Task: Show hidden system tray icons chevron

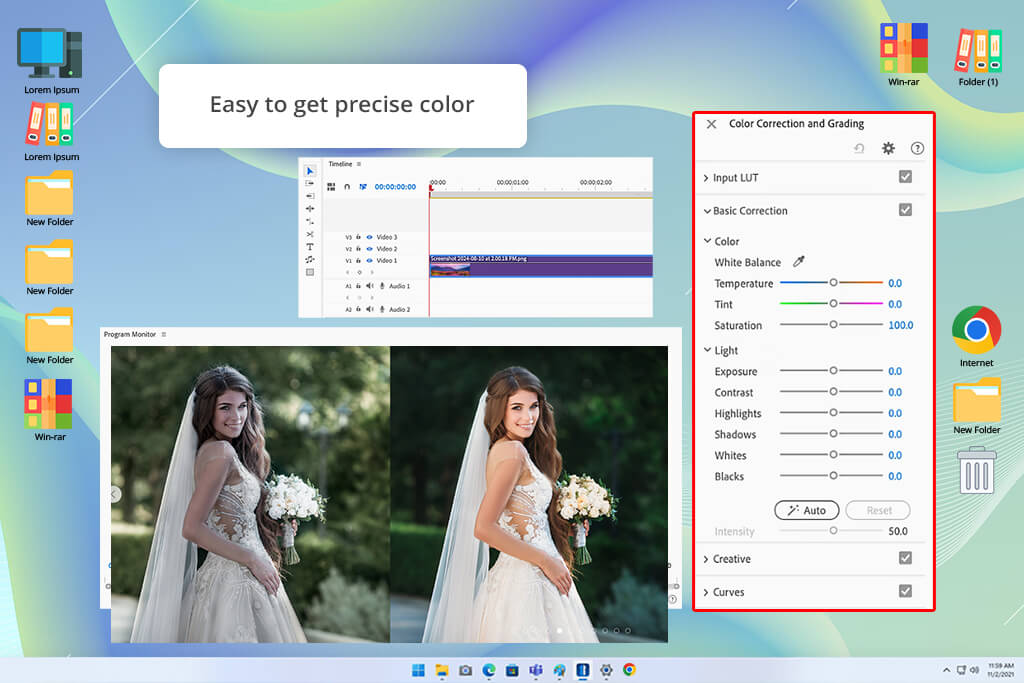Action: point(946,670)
